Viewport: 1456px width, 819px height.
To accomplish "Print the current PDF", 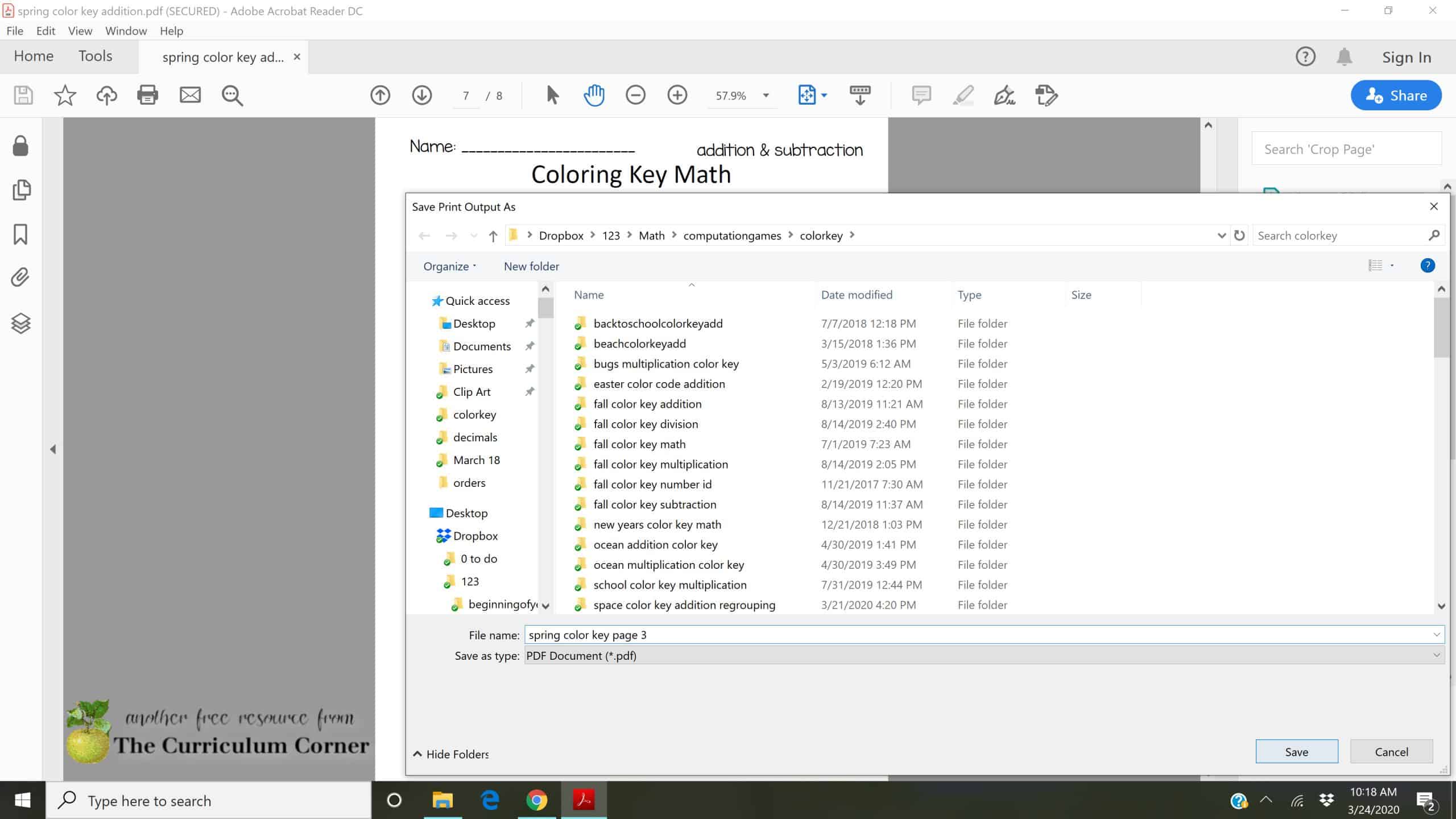I will click(x=148, y=95).
